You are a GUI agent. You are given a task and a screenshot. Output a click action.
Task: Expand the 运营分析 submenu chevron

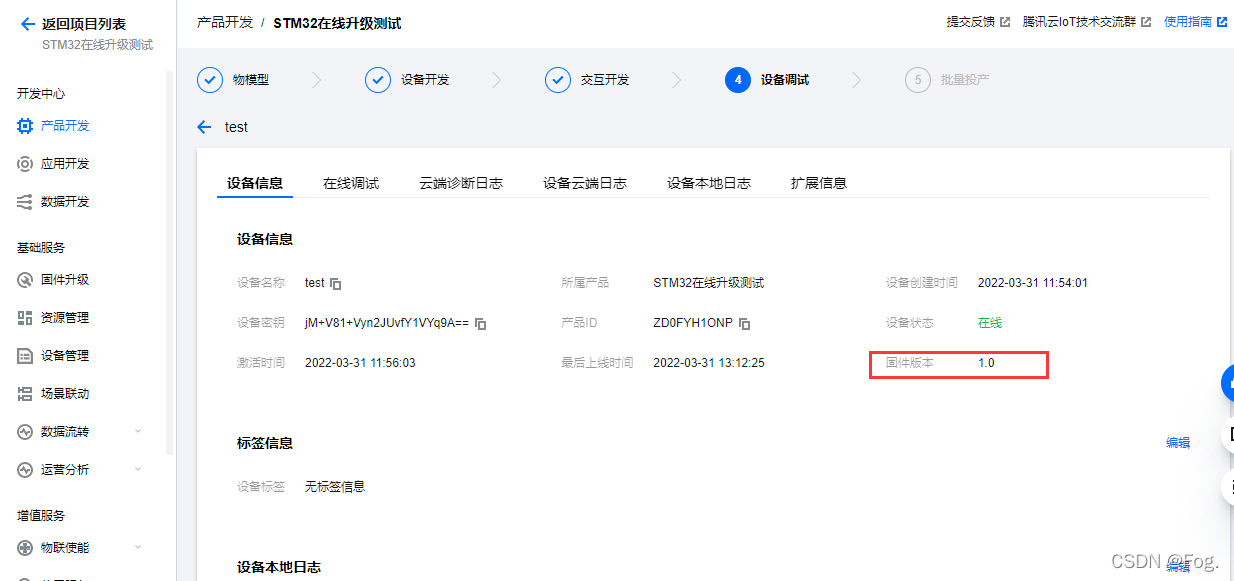[x=138, y=470]
